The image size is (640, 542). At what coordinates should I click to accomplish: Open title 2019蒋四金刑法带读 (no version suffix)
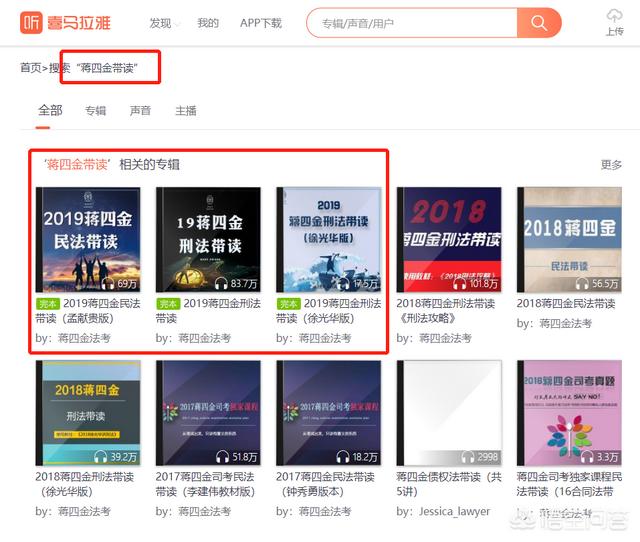pos(208,311)
